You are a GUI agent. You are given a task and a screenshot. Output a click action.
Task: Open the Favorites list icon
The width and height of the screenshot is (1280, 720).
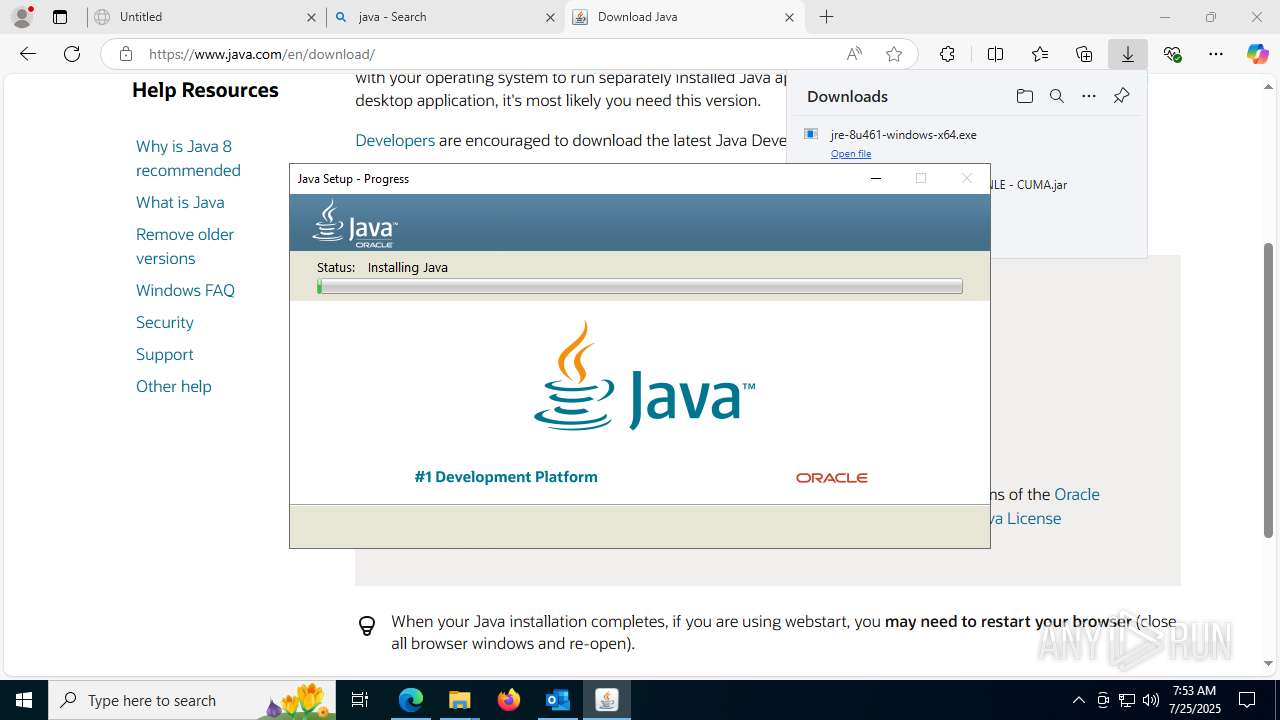click(1040, 54)
